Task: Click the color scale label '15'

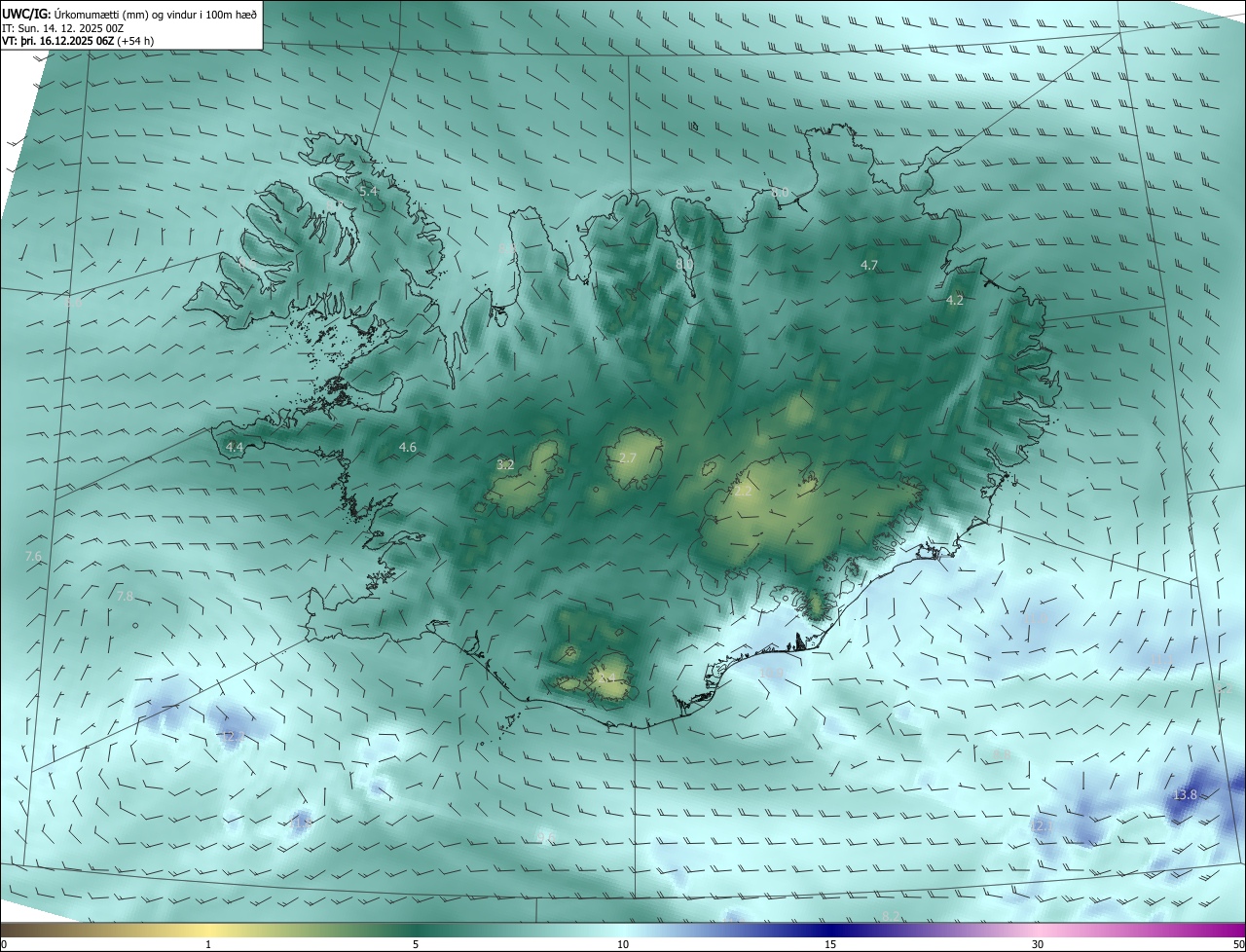Action: coord(830,944)
